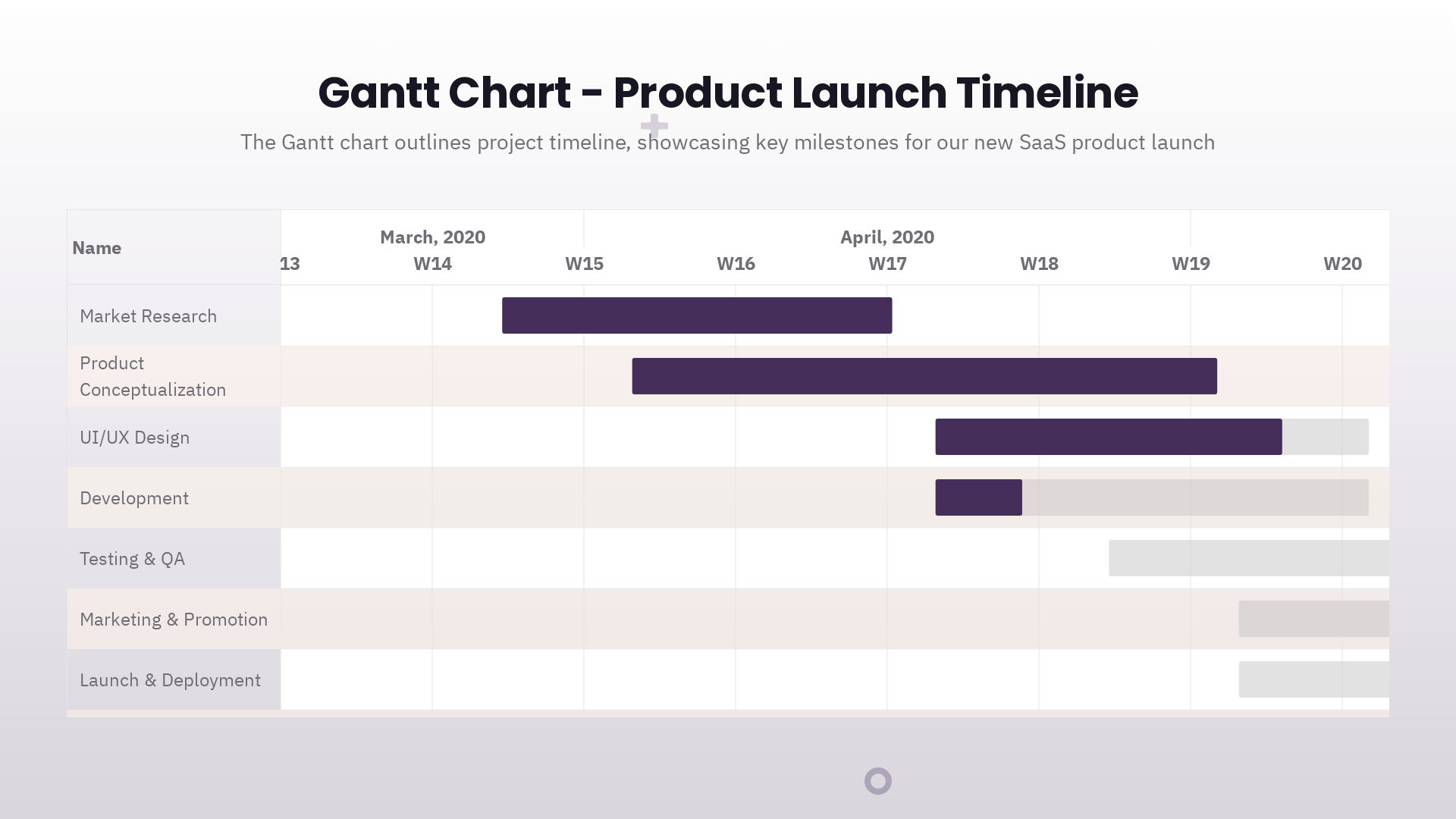Screen dimensions: 1456x819
Task: Click the Name column header
Action: [97, 248]
